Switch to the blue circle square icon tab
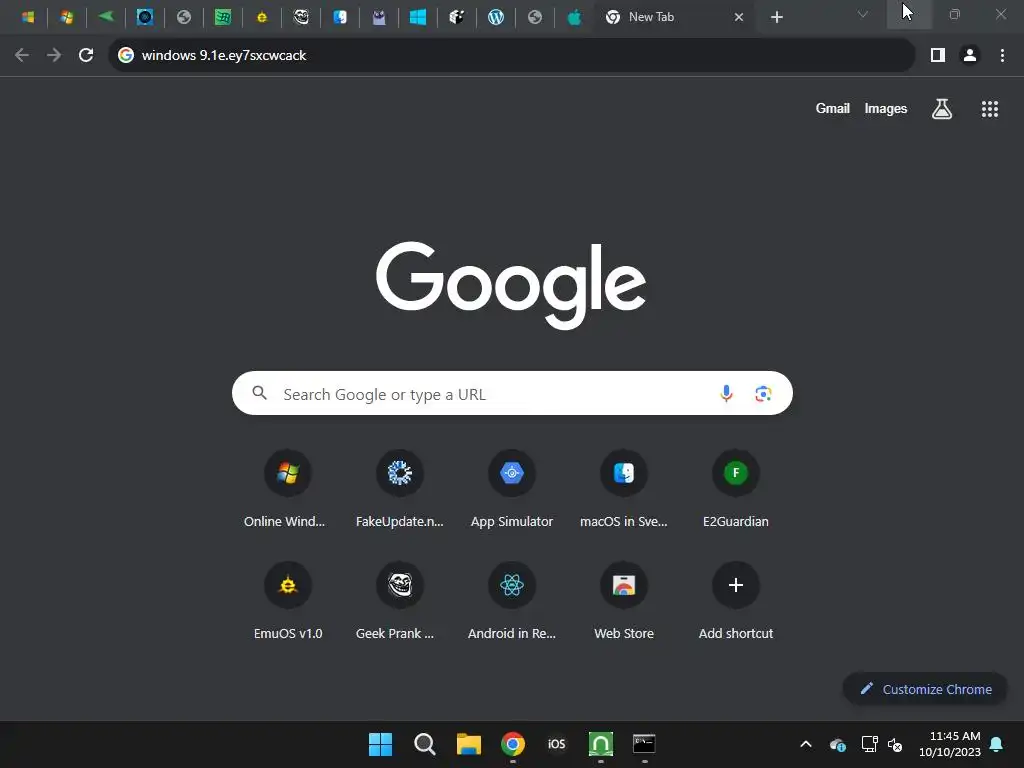The height and width of the screenshot is (768, 1024). tap(145, 17)
